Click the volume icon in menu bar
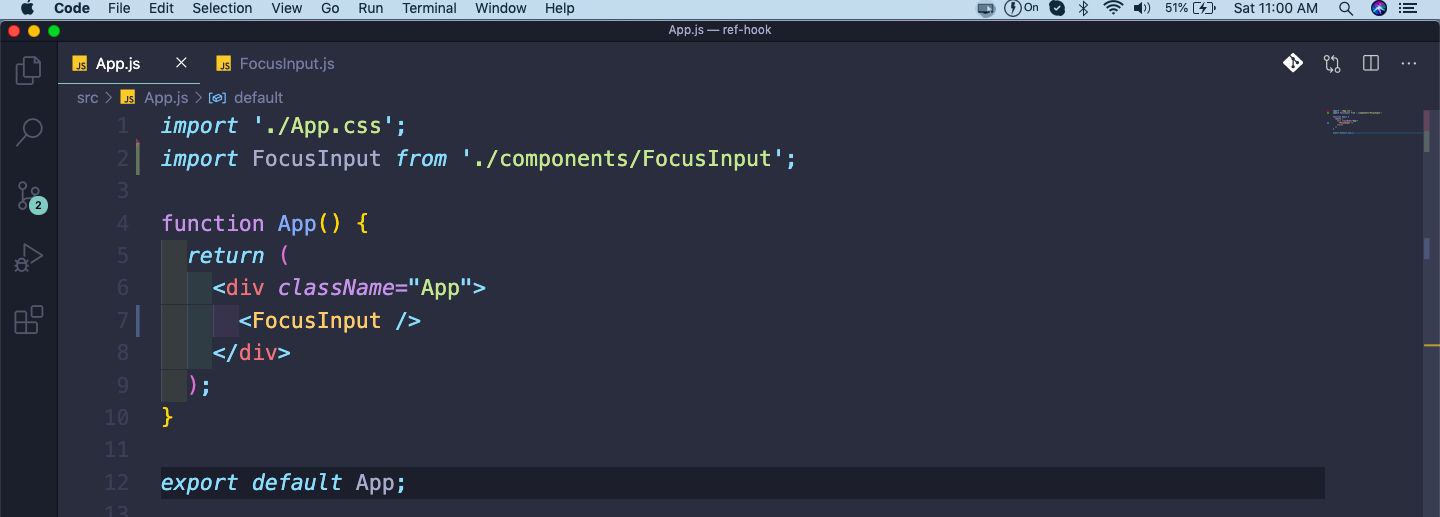The height and width of the screenshot is (517, 1440). pos(1142,8)
